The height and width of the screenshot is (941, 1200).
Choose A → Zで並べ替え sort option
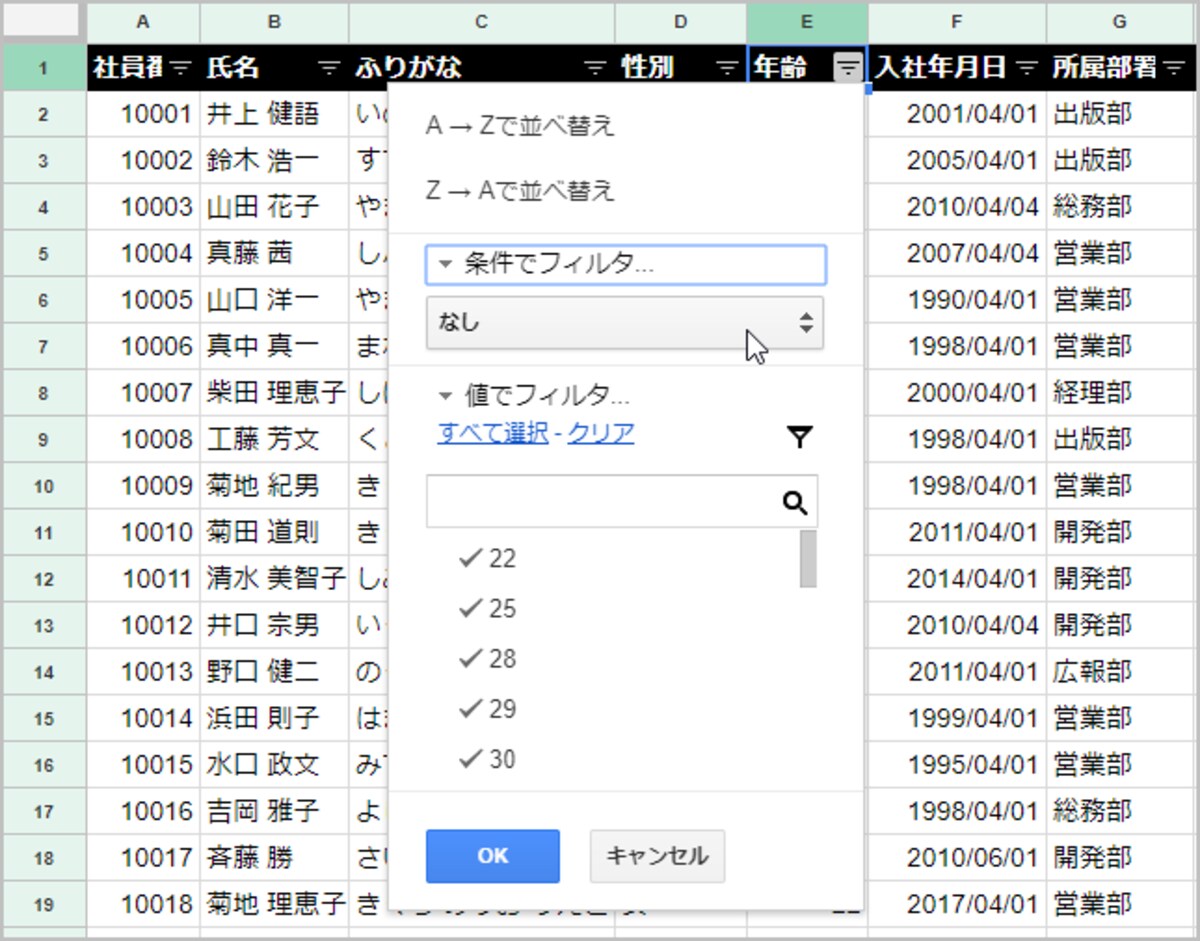pyautogui.click(x=520, y=126)
